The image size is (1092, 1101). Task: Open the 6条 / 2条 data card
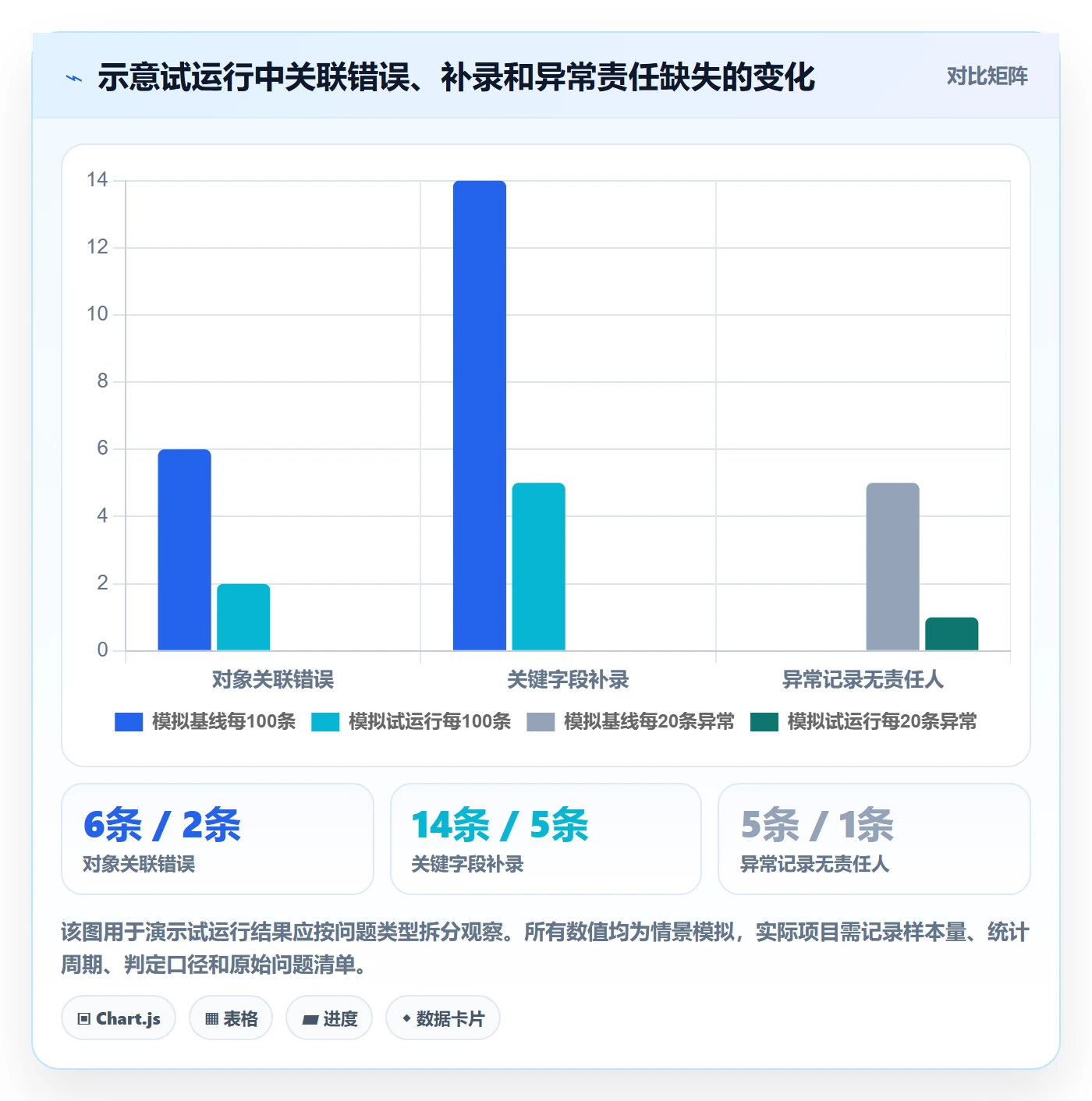(218, 839)
